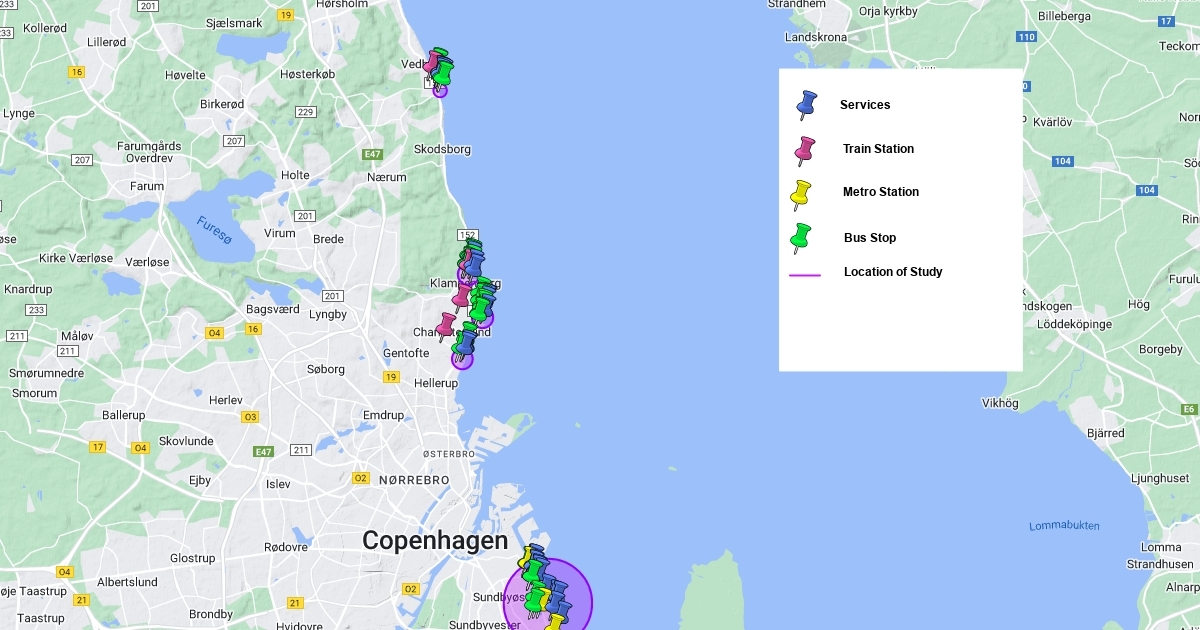Click the blue Services pin in legend
1200x630 pixels.
[x=806, y=103]
